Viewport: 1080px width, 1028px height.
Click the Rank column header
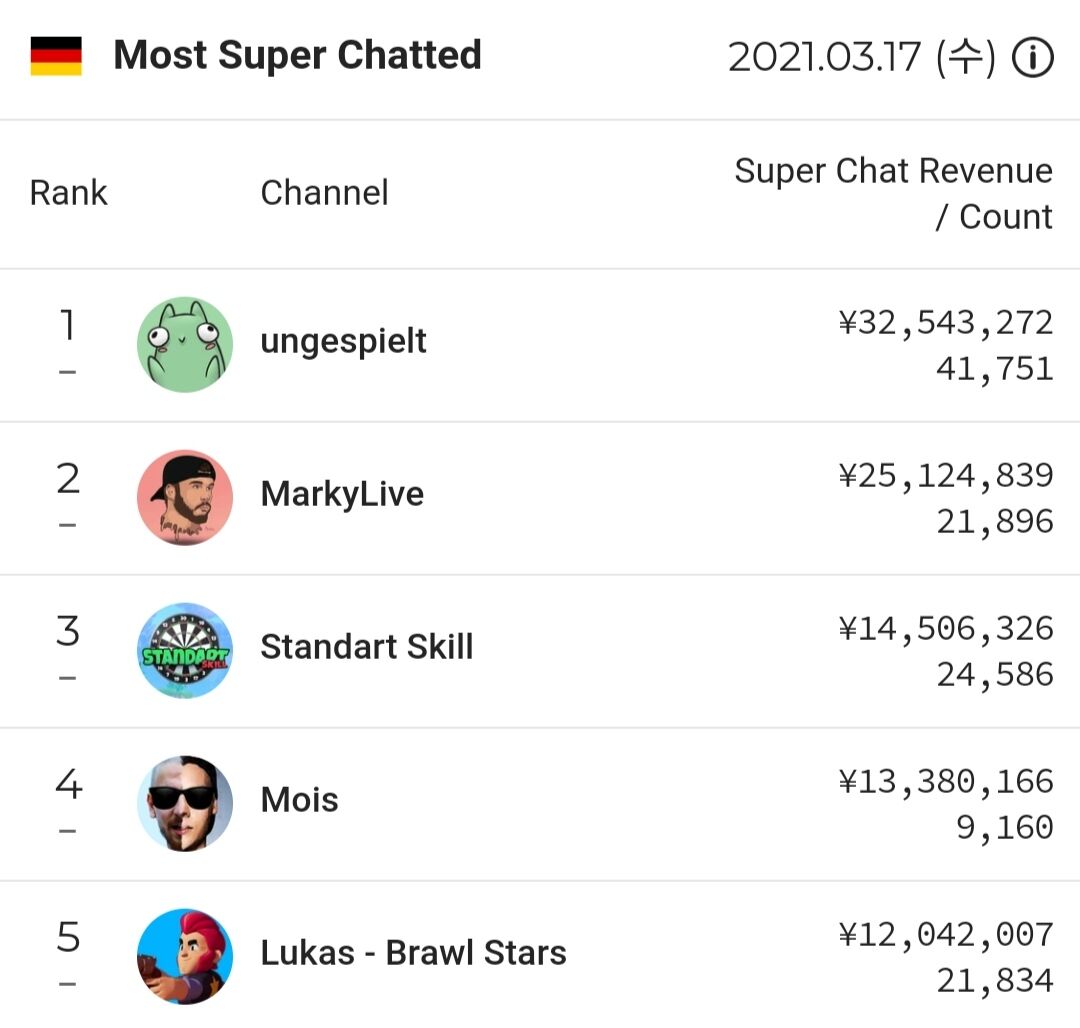pos(68,193)
